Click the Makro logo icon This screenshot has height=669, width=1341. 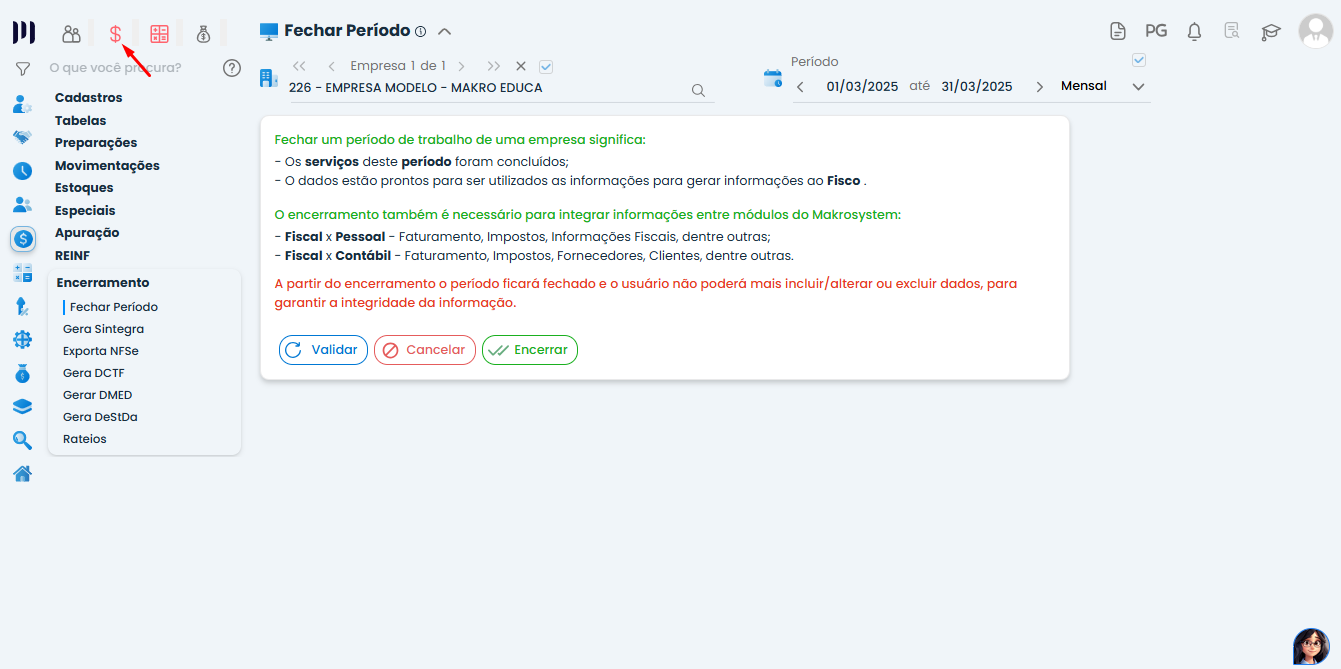click(23, 33)
